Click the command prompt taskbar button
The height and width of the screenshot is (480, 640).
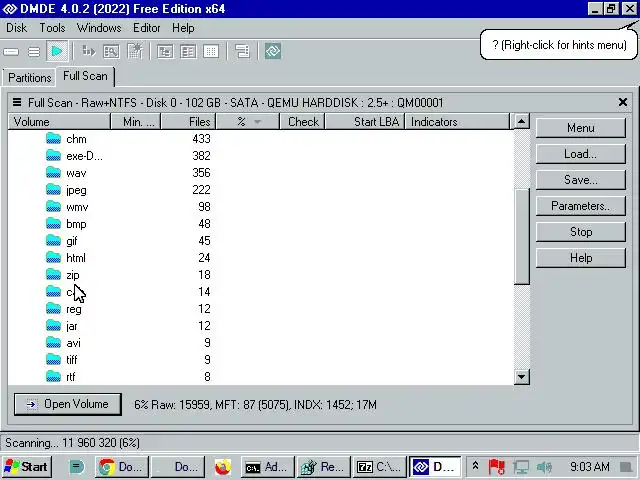coord(267,467)
